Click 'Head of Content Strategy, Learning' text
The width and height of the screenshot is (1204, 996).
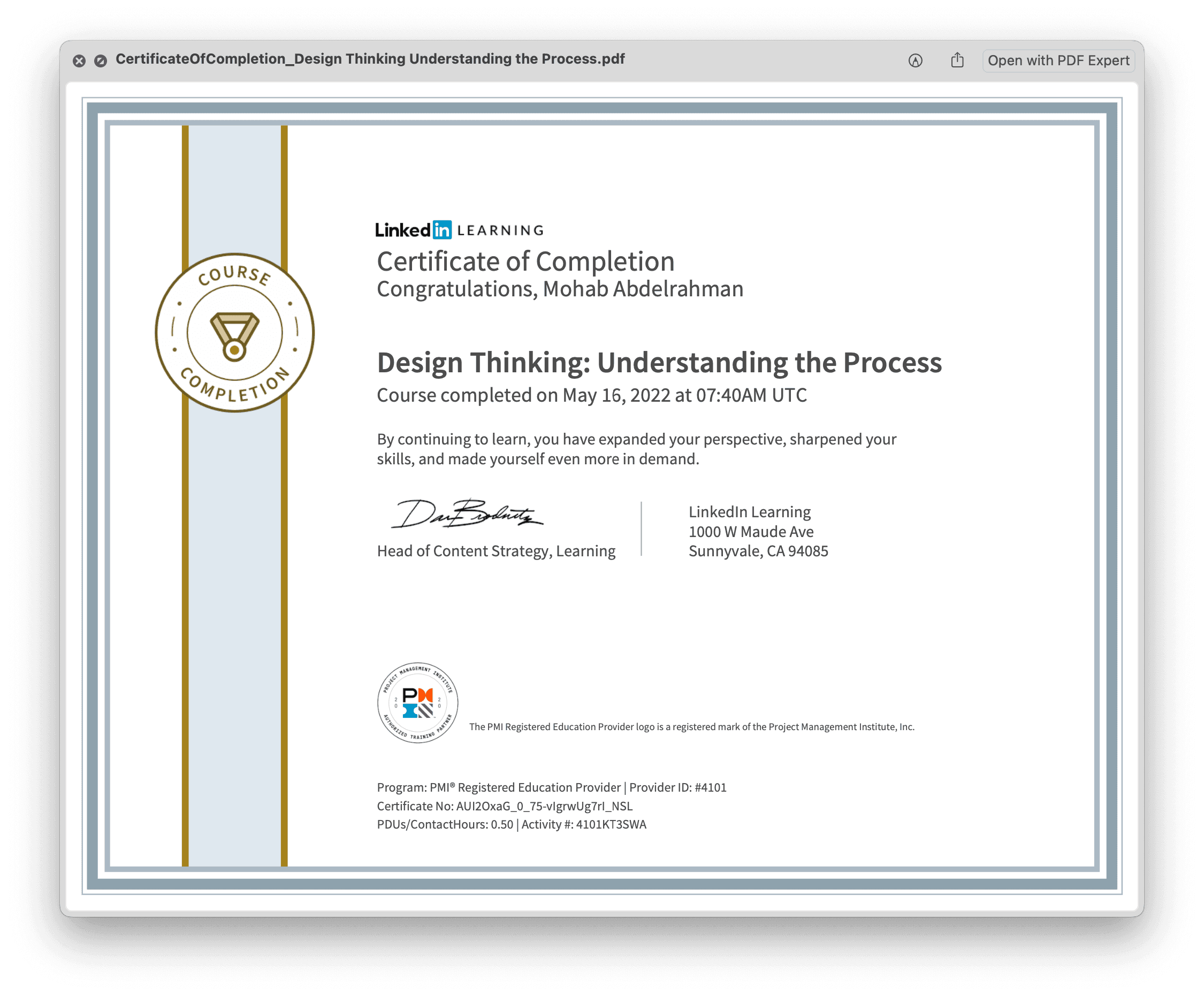point(496,551)
